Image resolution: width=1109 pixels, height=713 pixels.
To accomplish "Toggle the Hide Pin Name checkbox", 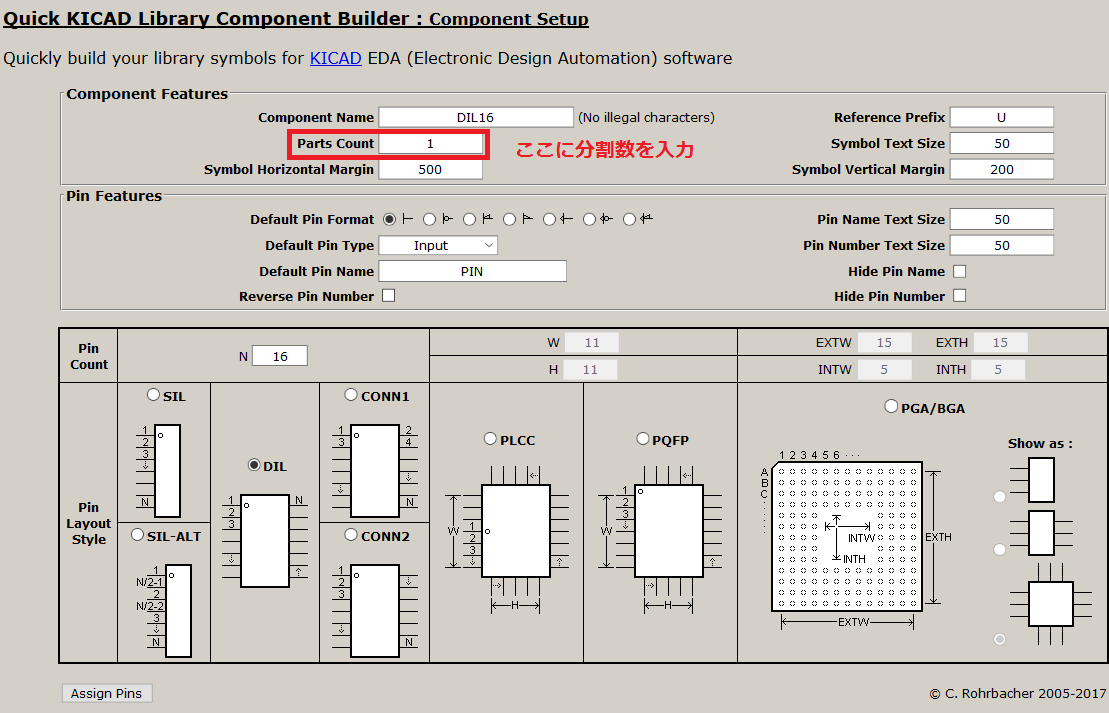I will 960,271.
